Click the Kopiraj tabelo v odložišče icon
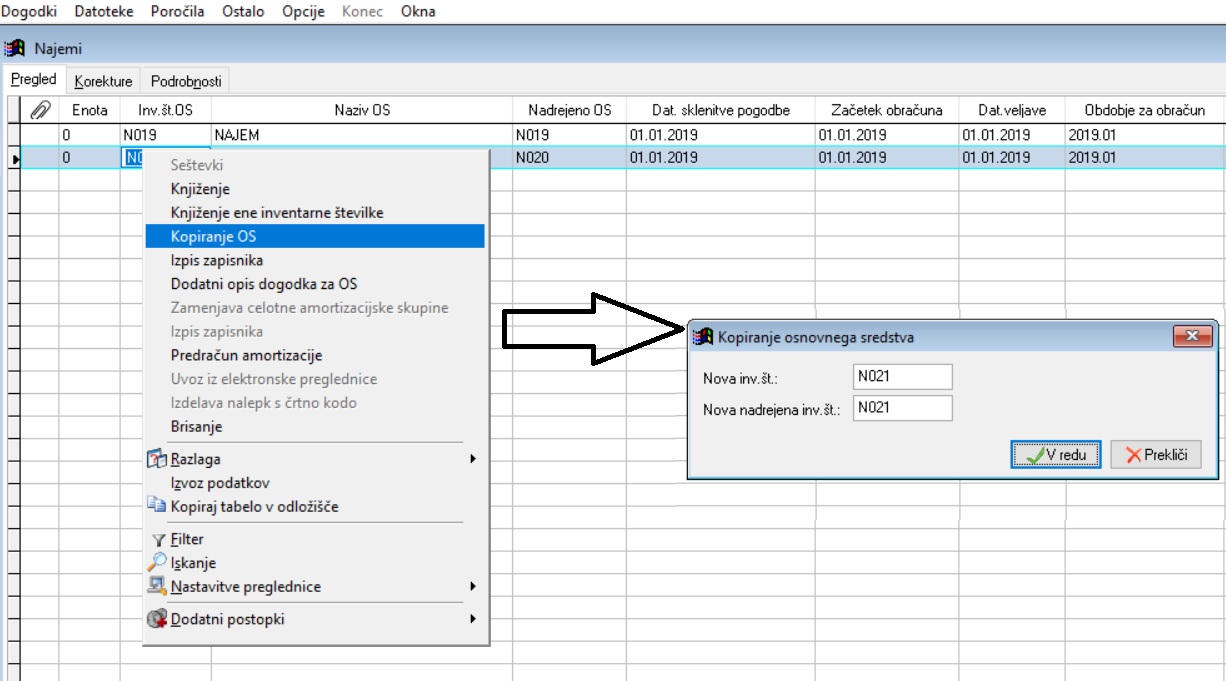Image resolution: width=1226 pixels, height=681 pixels. 157,507
